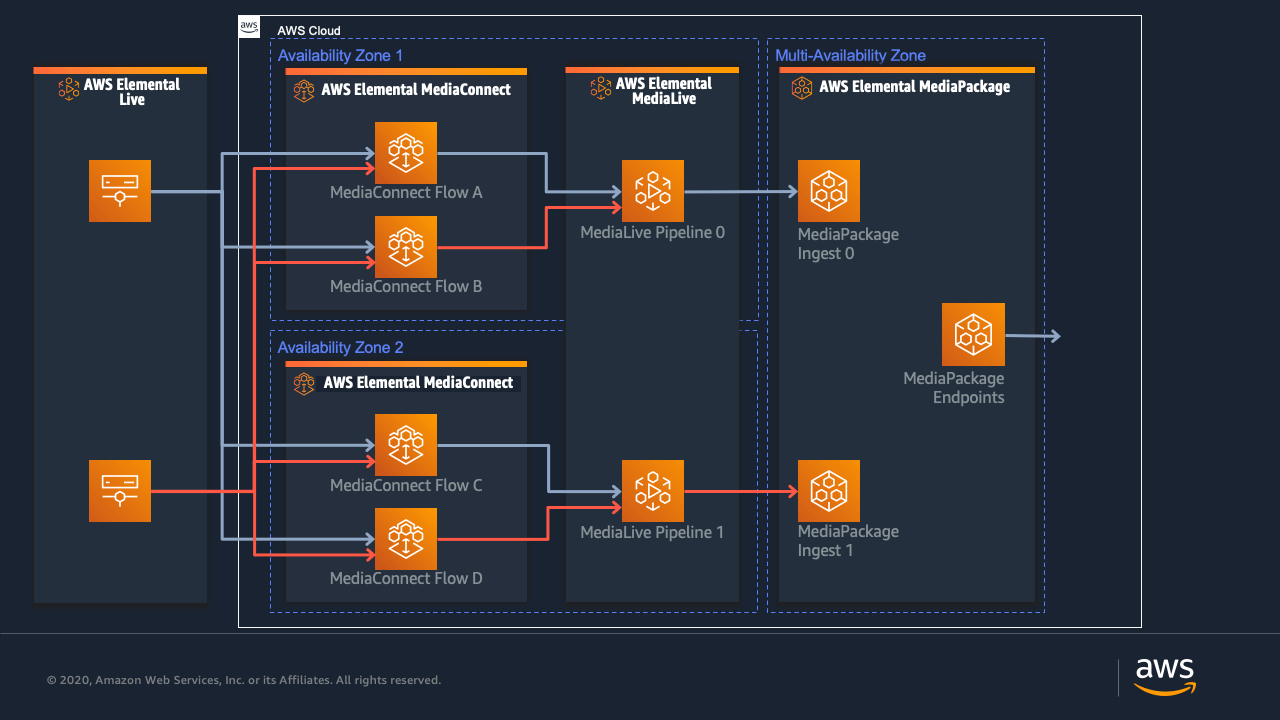Click the Elemental Live encoder icon with red output

120,491
